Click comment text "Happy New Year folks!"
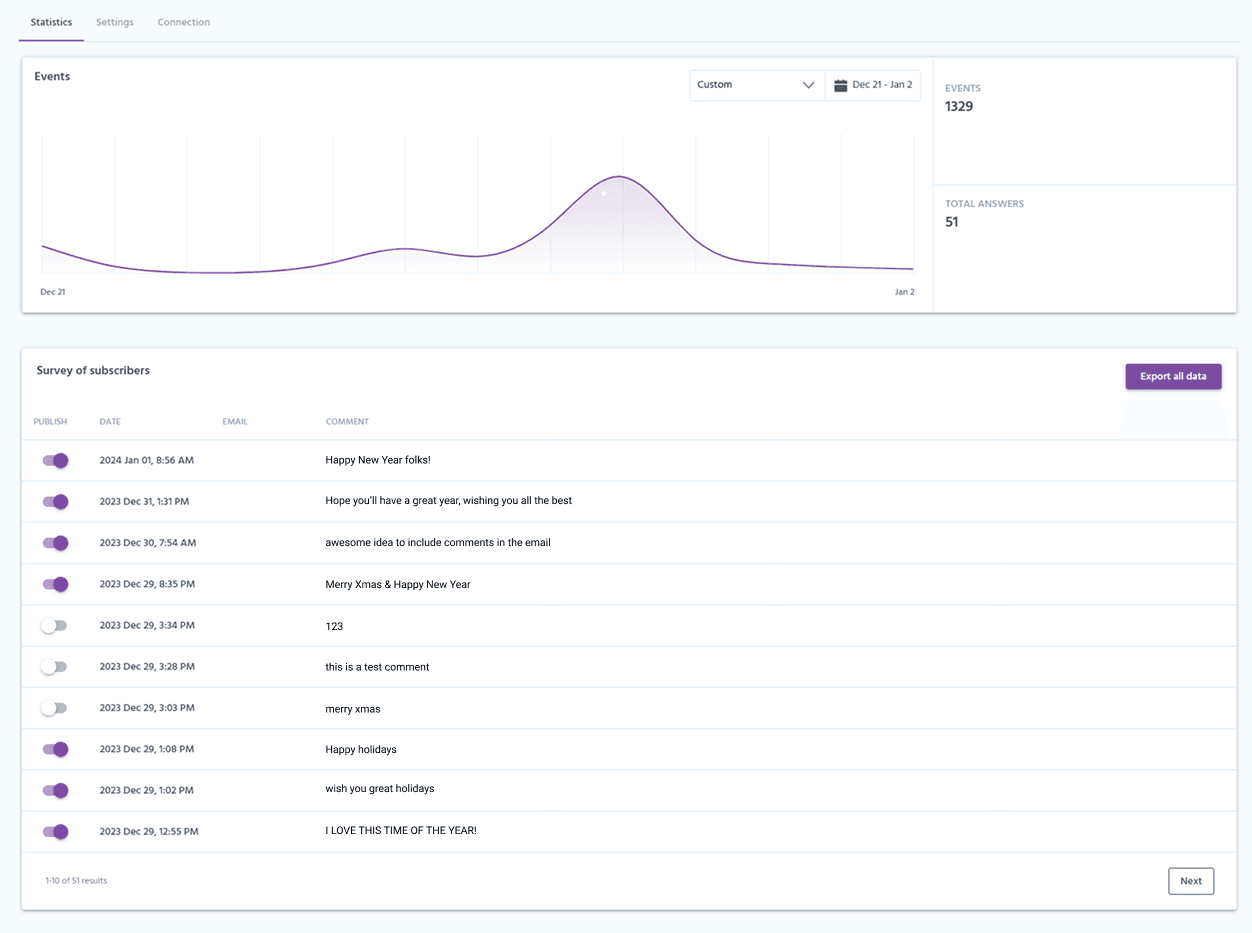 click(378, 460)
